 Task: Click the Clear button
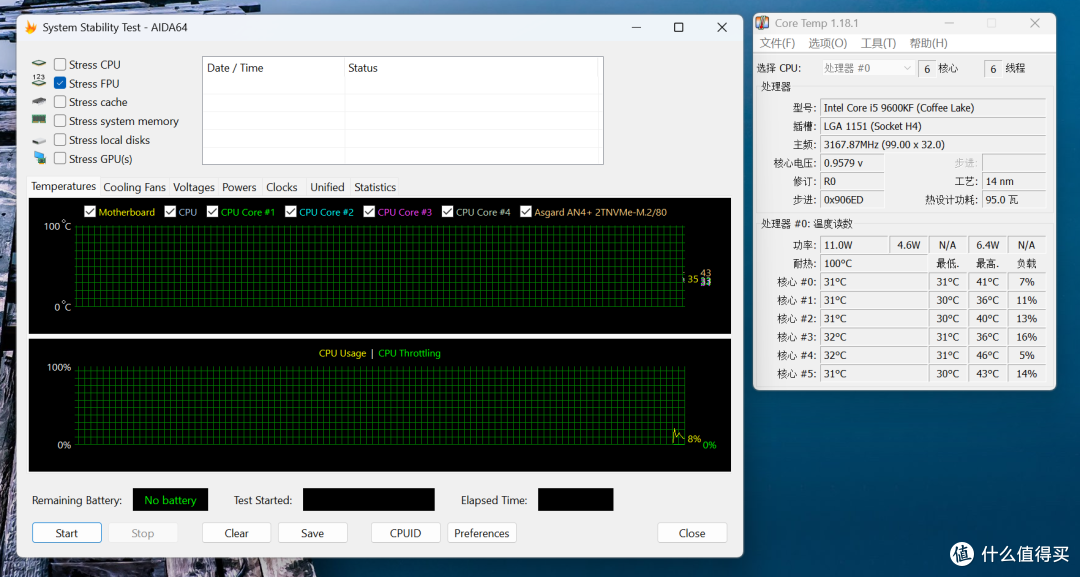pyautogui.click(x=236, y=533)
